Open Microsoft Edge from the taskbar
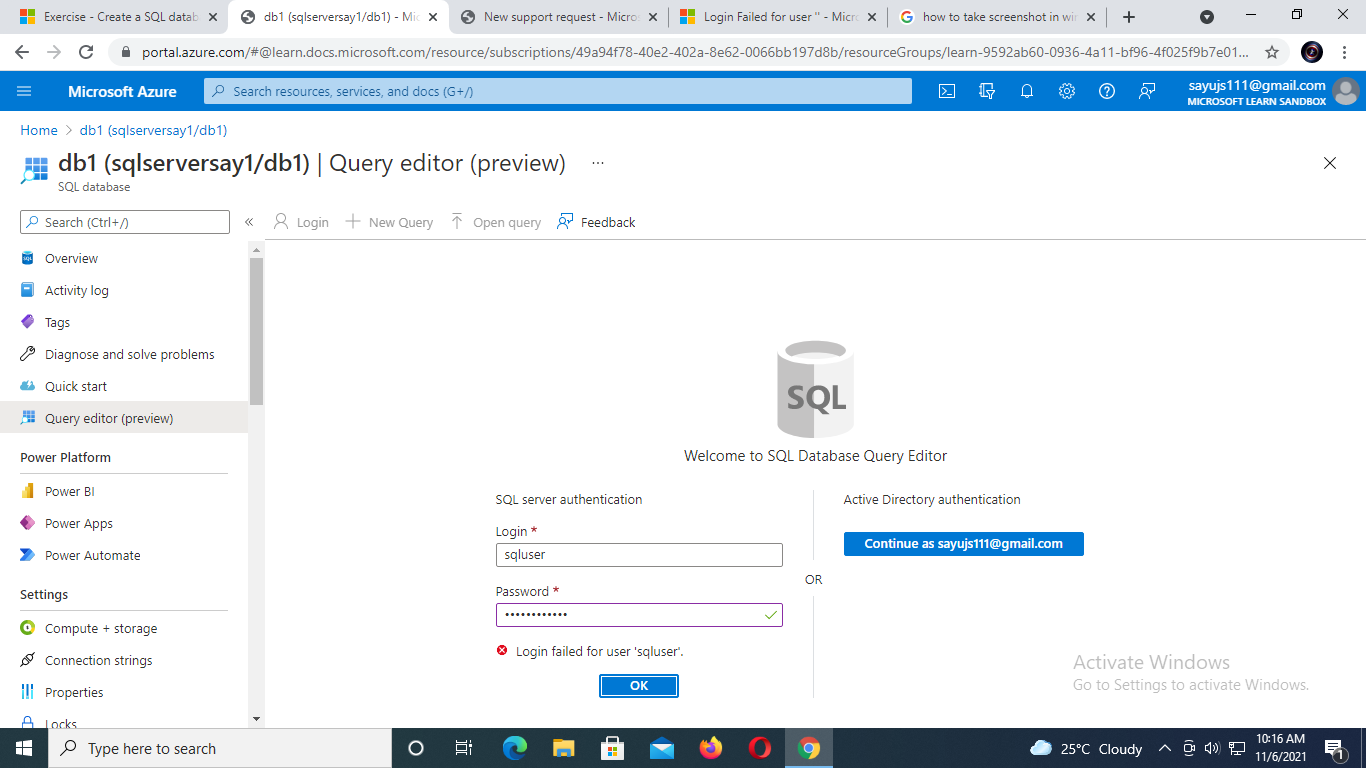The height and width of the screenshot is (768, 1366). click(x=515, y=748)
